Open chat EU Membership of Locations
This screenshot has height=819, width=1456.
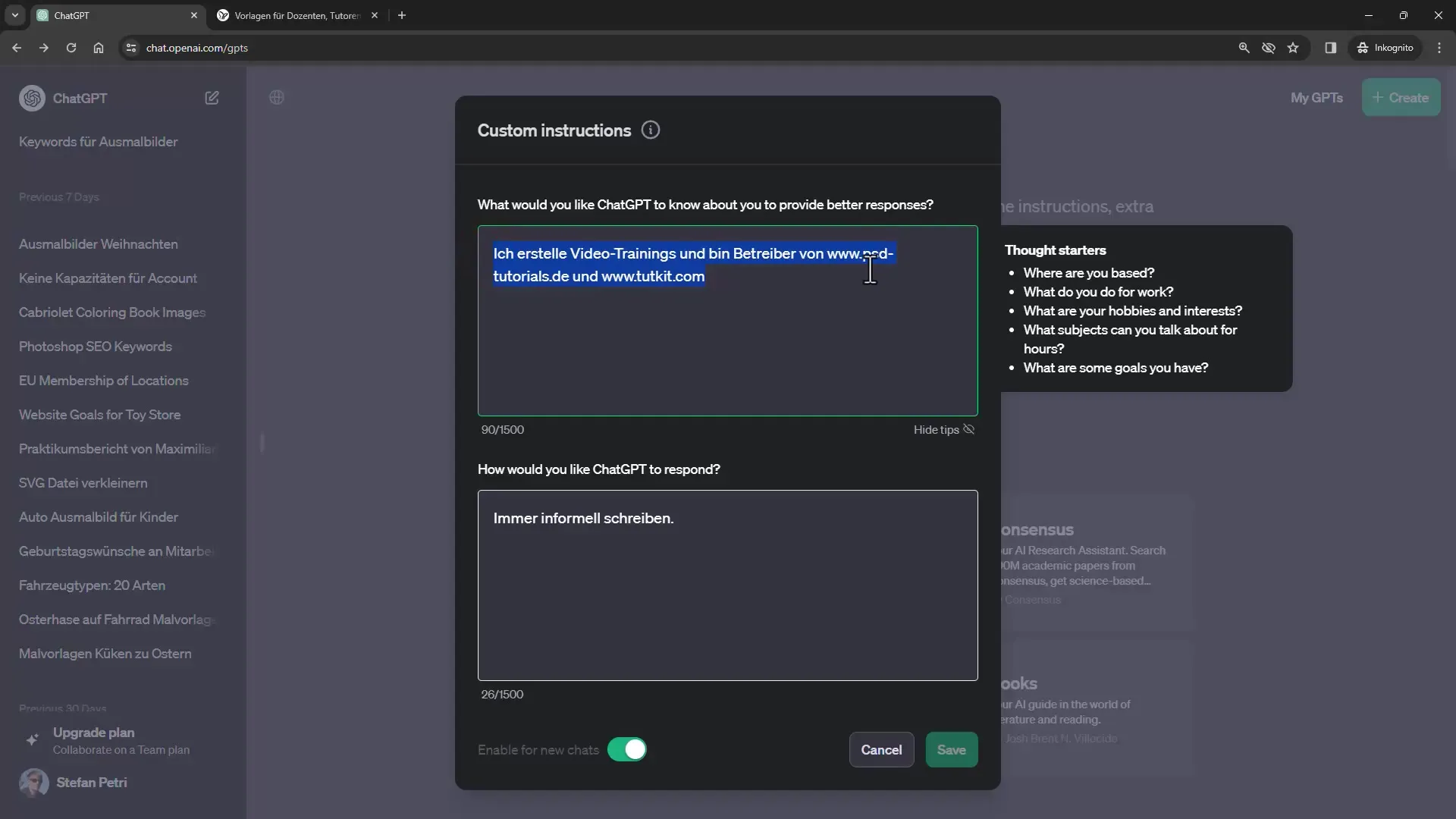click(x=104, y=381)
